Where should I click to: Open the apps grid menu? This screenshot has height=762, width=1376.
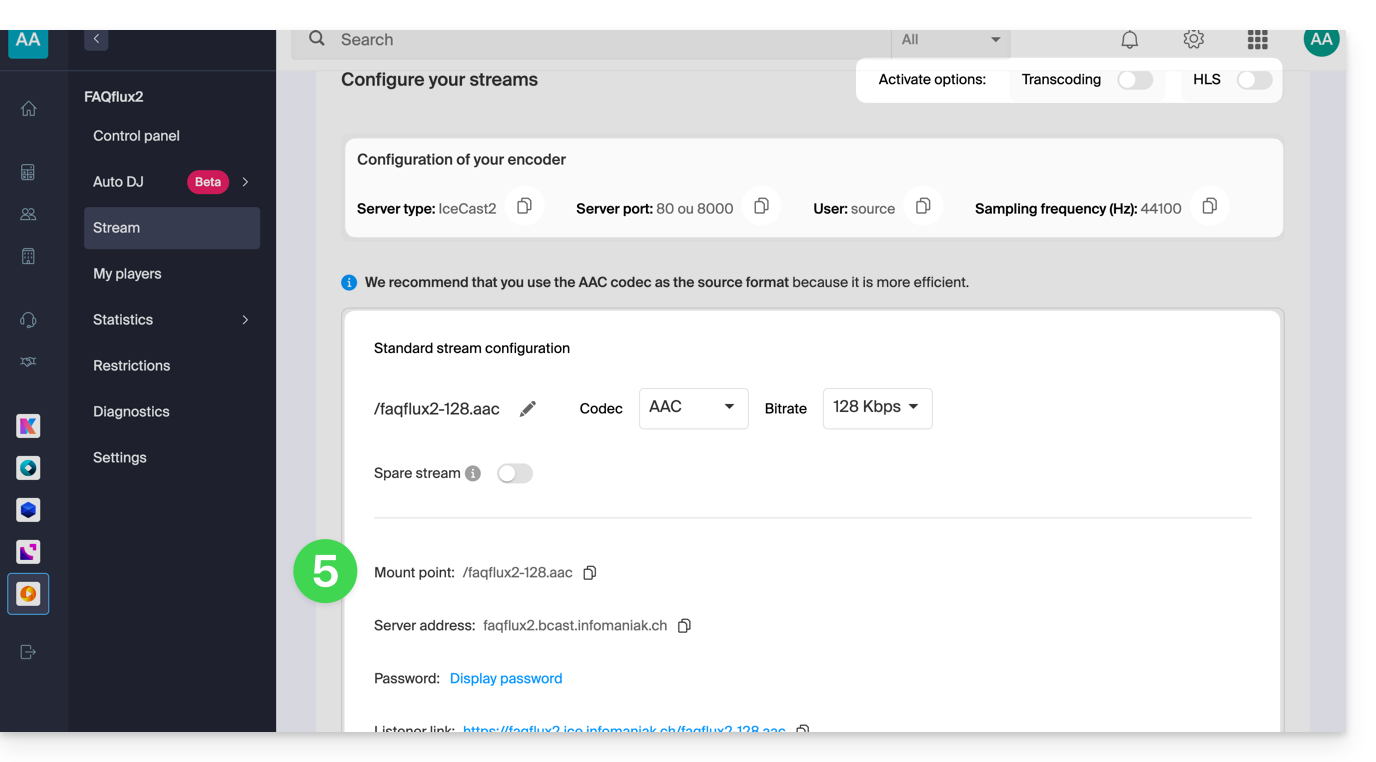(1257, 40)
